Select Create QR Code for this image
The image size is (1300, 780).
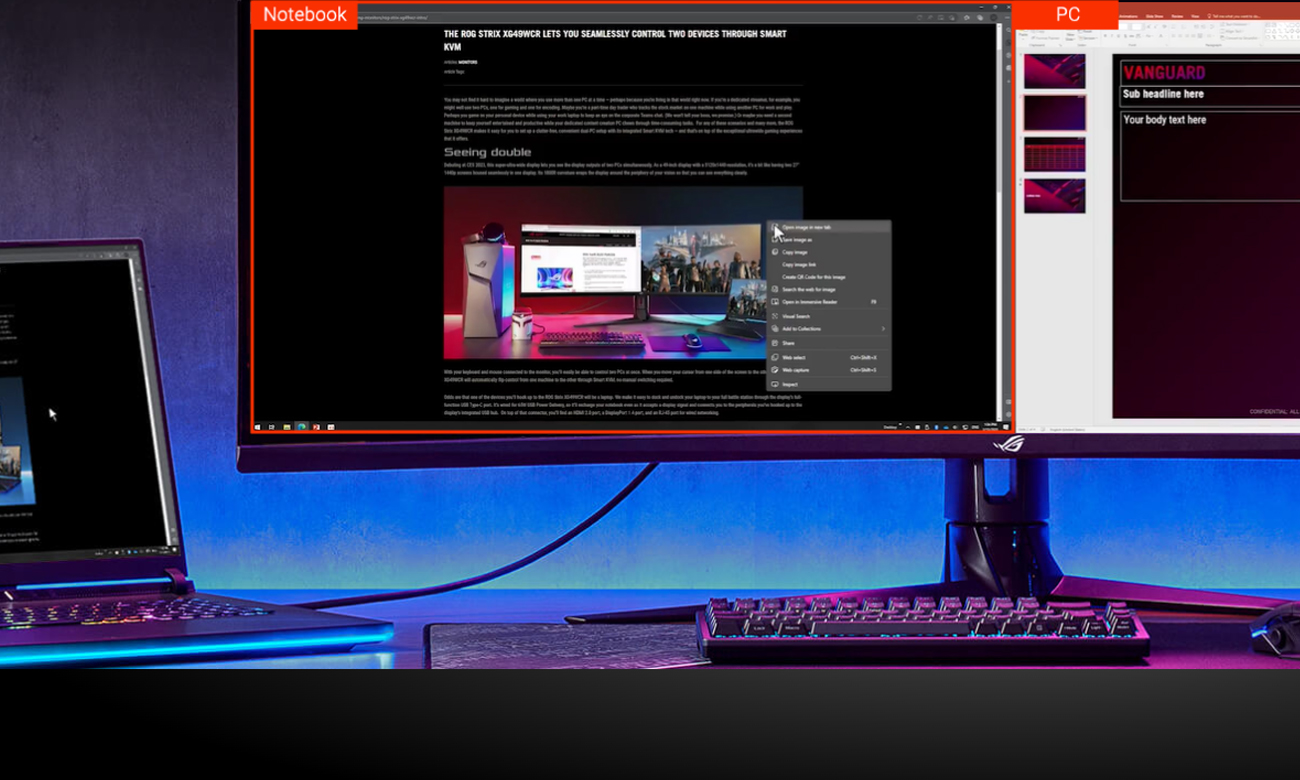point(828,277)
